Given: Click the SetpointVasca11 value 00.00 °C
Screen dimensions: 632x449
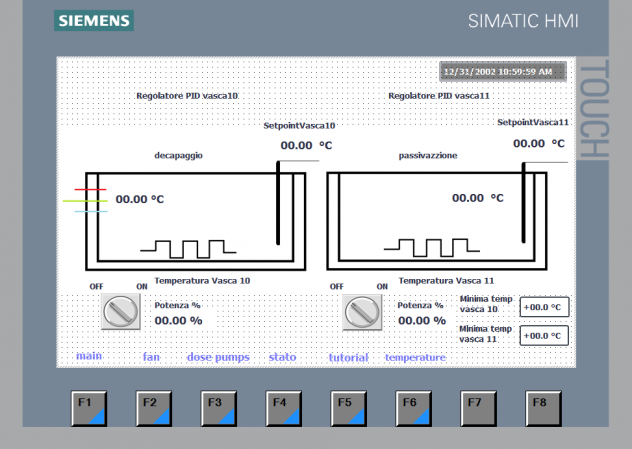Looking at the screenshot, I should (539, 143).
